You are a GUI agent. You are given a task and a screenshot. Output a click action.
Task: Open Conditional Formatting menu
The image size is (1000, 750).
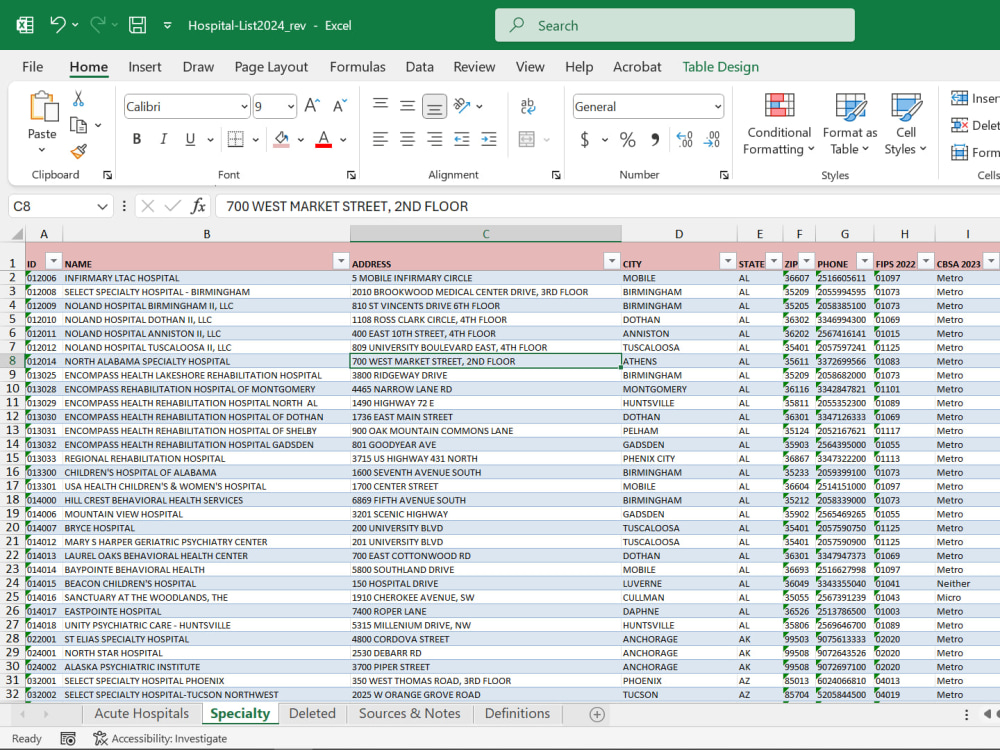click(x=779, y=124)
